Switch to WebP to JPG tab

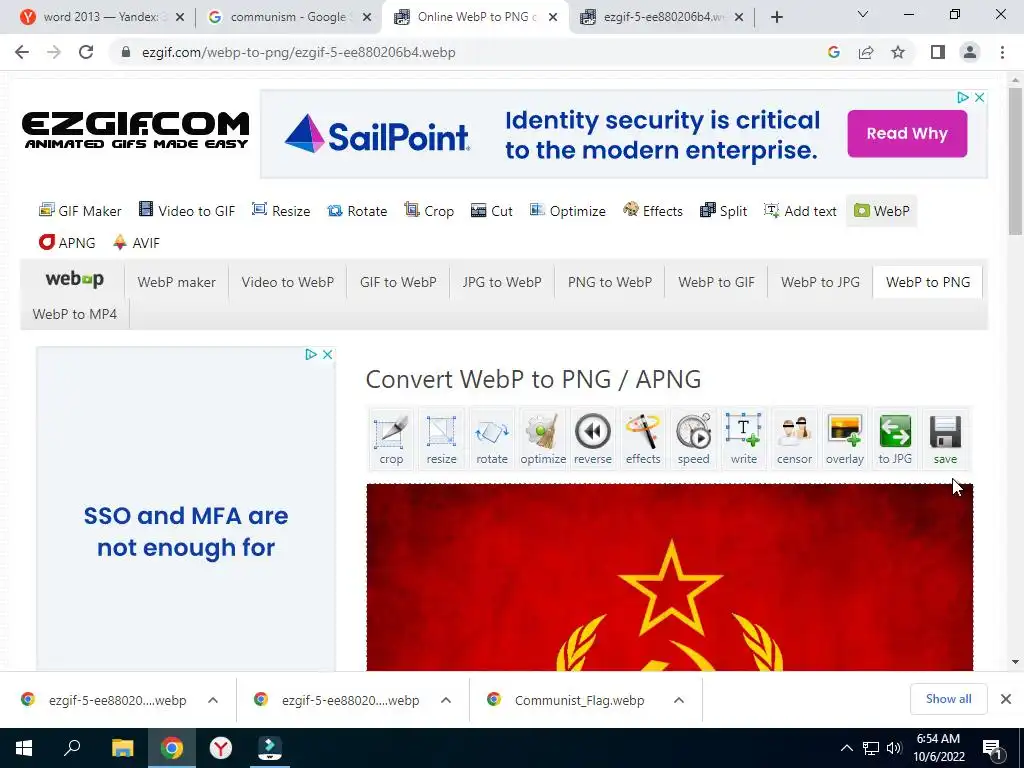coord(820,282)
